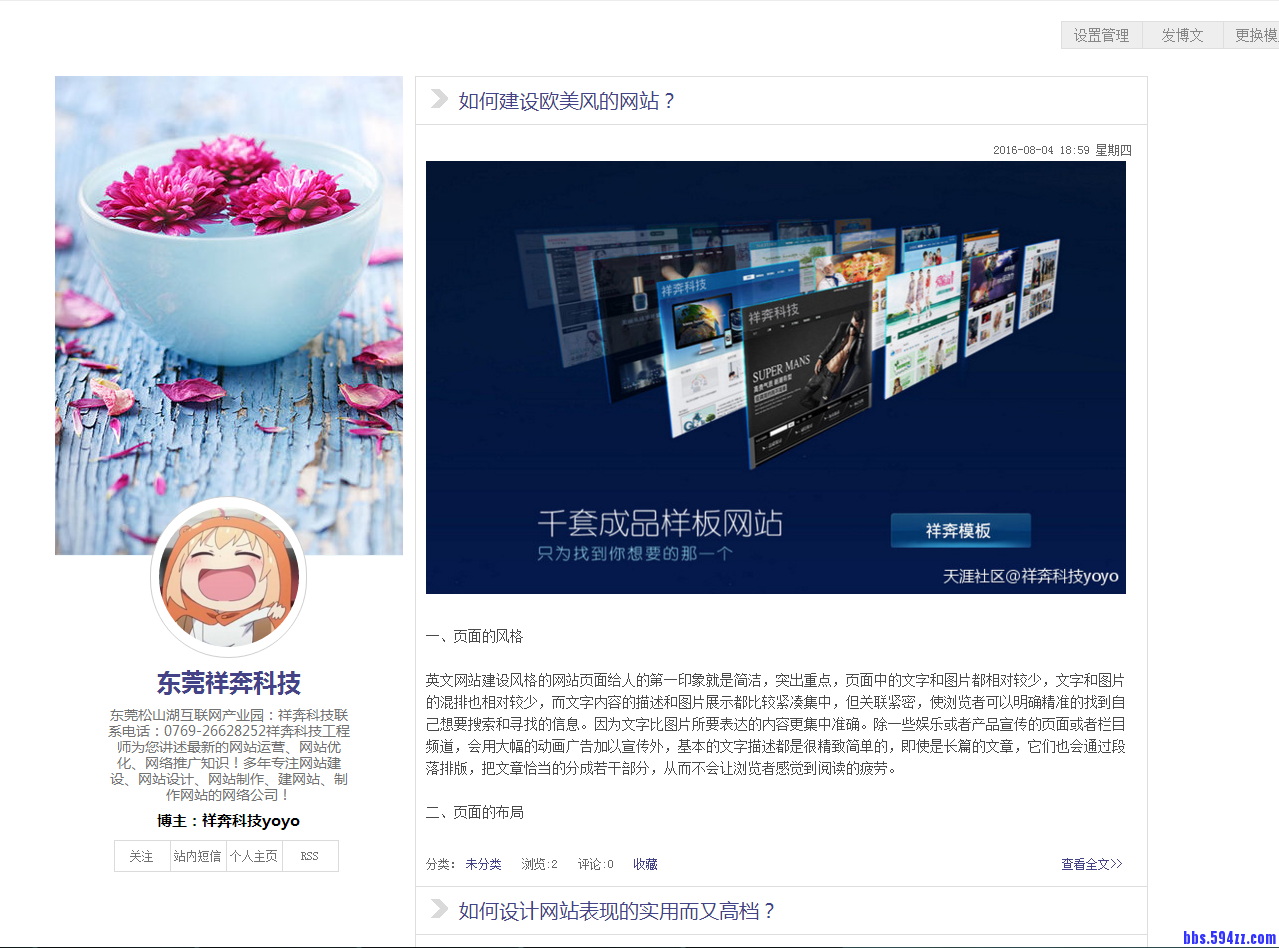The width and height of the screenshot is (1279, 948).
Task: Click the gray arrow icon beside first post title
Action: [x=437, y=99]
